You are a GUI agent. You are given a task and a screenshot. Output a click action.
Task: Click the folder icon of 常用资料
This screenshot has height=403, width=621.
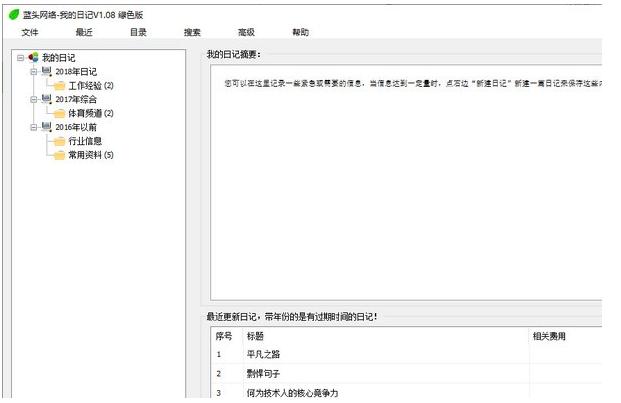59,155
